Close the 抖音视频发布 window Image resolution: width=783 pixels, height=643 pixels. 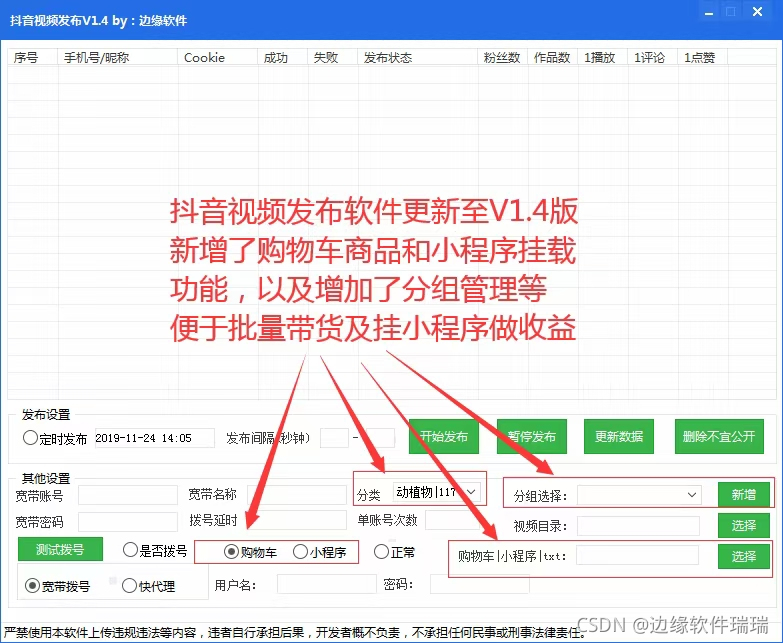point(758,11)
